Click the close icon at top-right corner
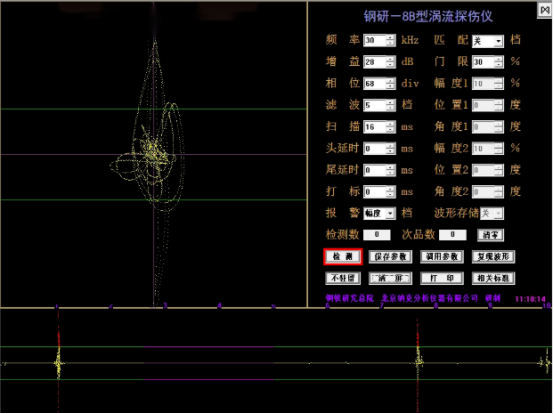The width and height of the screenshot is (554, 414). point(545,10)
